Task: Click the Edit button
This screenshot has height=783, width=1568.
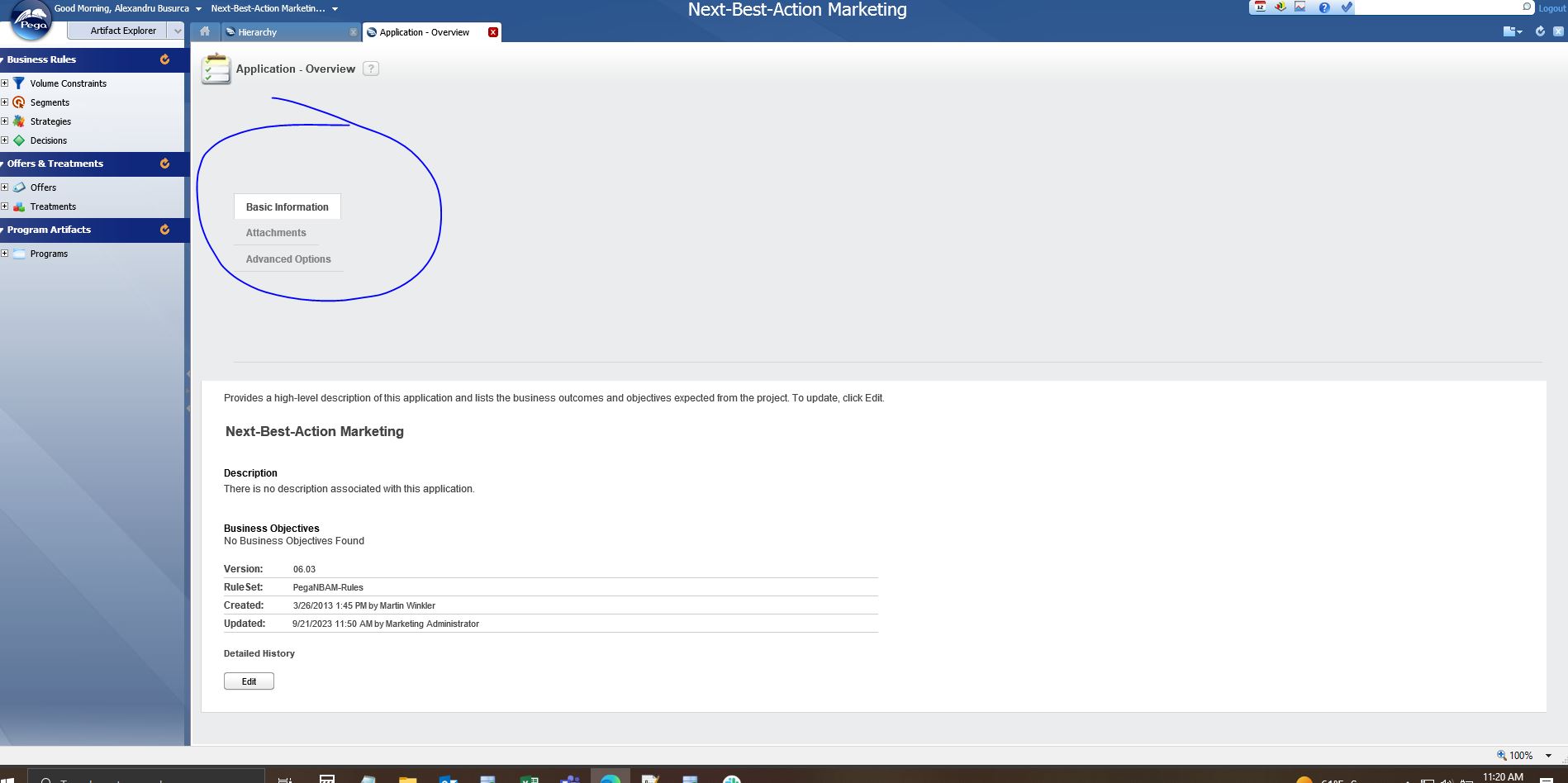Action: click(x=248, y=681)
